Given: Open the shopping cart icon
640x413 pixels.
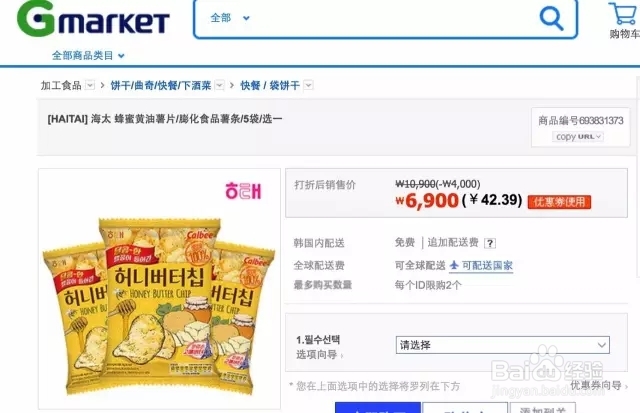Looking at the screenshot, I should (623, 14).
